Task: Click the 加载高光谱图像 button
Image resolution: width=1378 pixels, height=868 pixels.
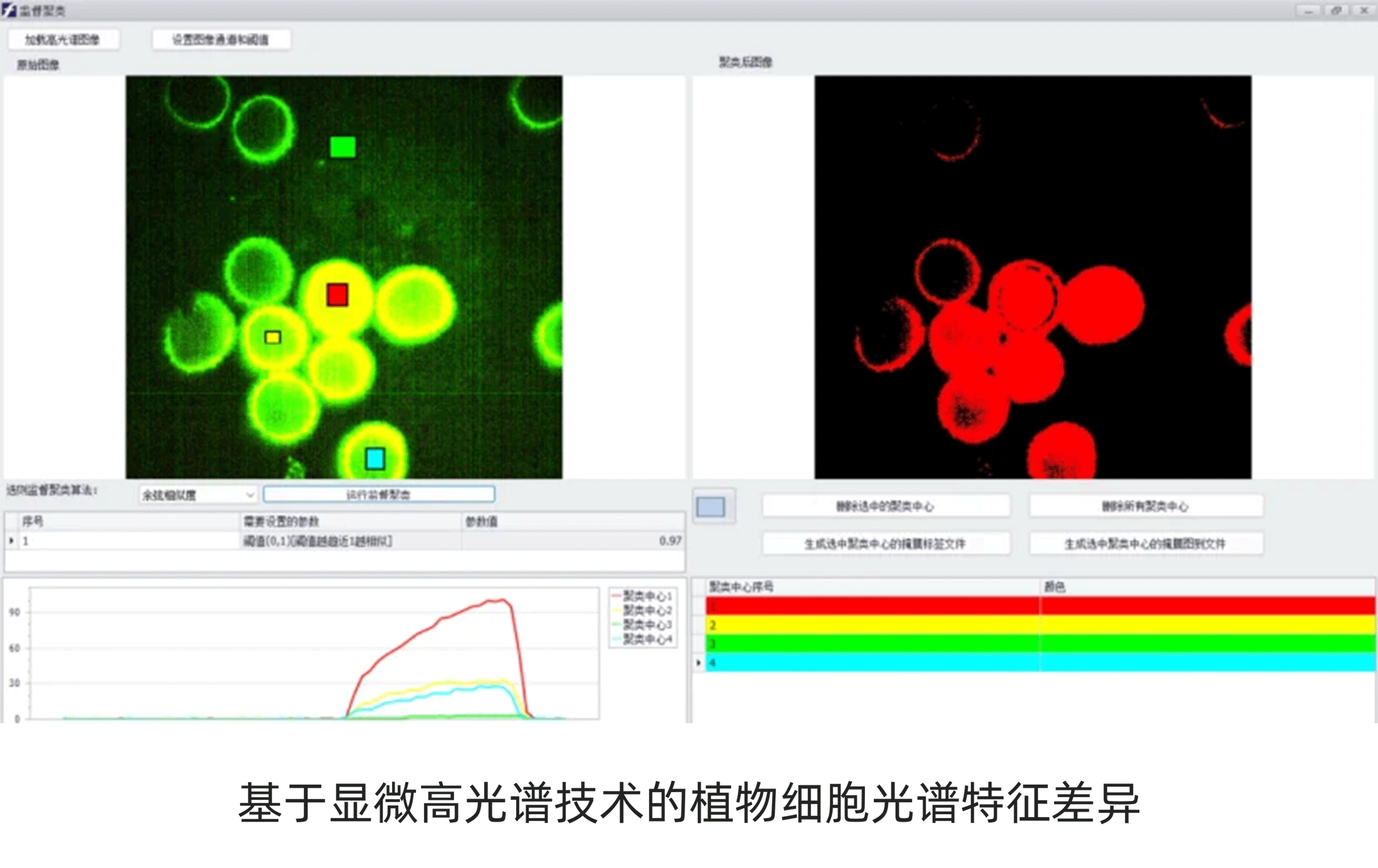Action: click(63, 39)
